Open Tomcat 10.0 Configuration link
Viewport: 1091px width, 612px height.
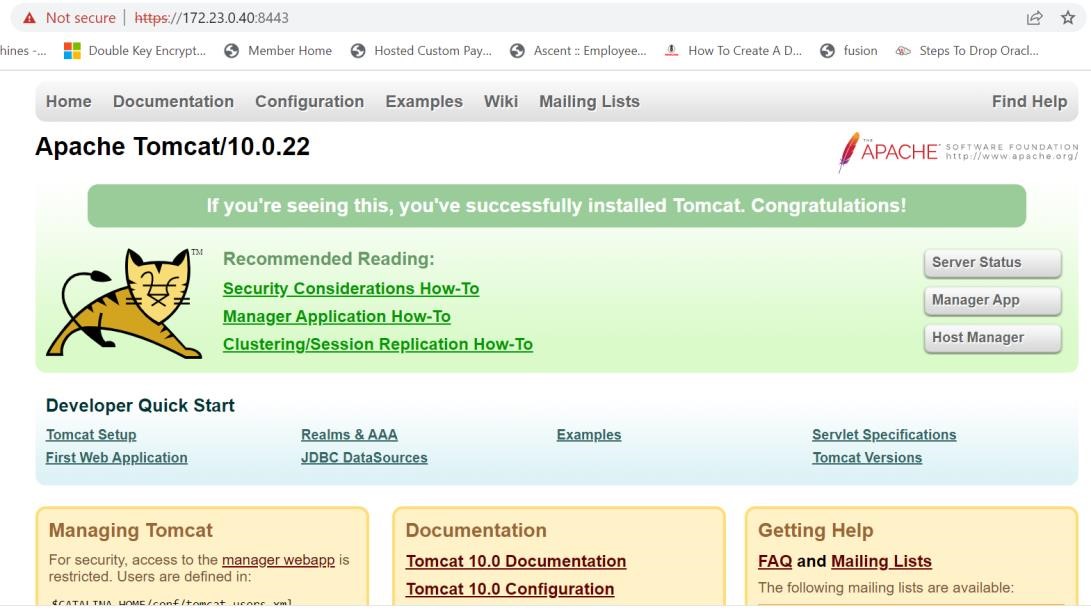tap(510, 589)
